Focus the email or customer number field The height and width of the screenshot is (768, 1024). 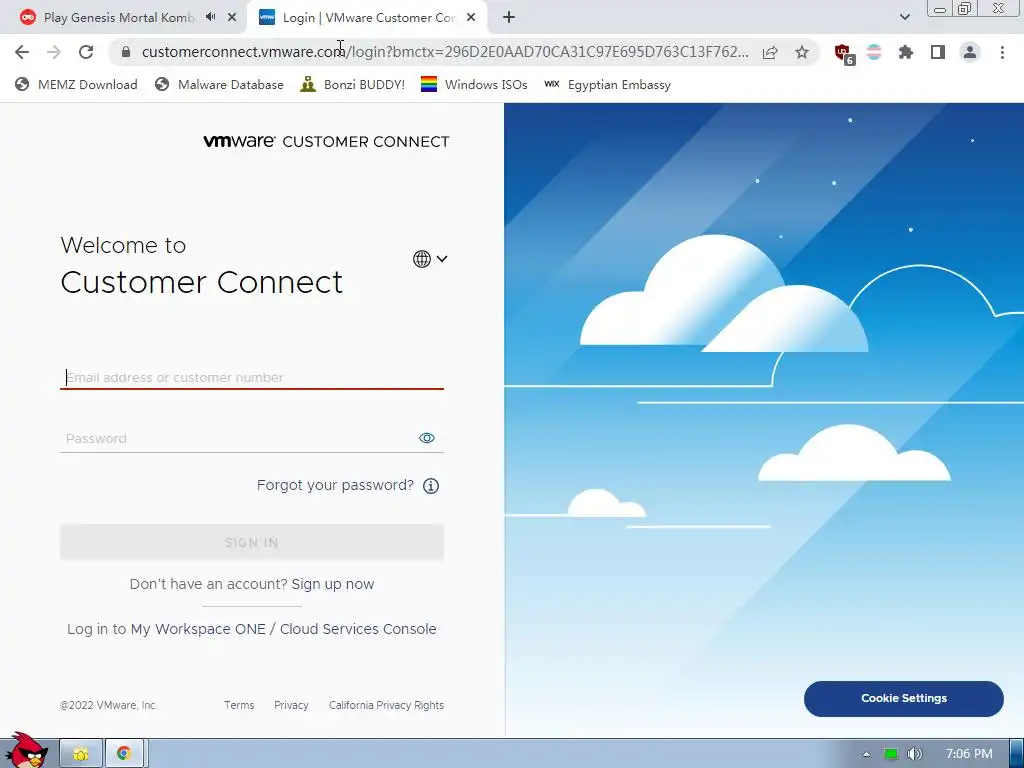[x=251, y=377]
